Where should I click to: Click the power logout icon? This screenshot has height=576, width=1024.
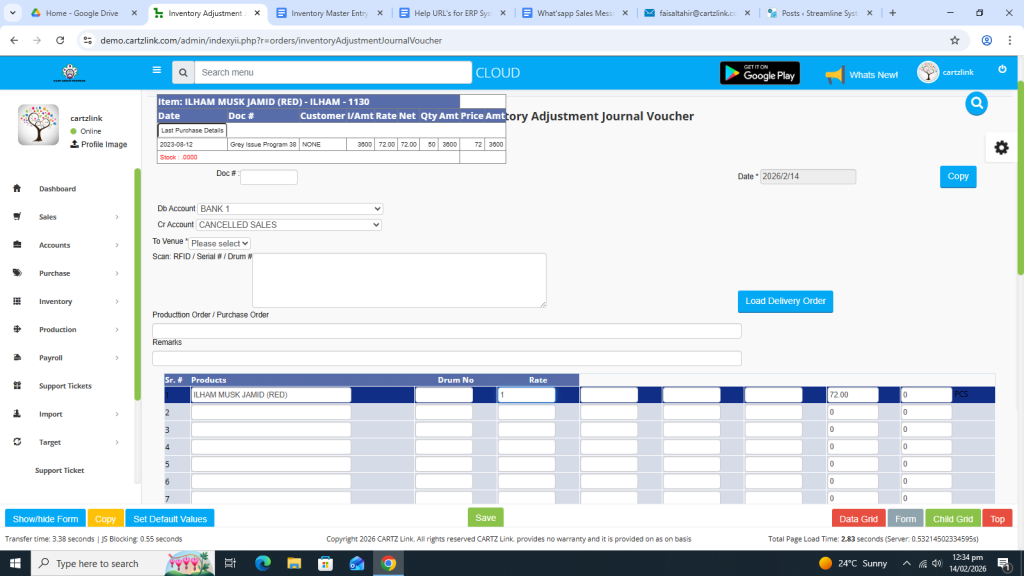(1002, 70)
